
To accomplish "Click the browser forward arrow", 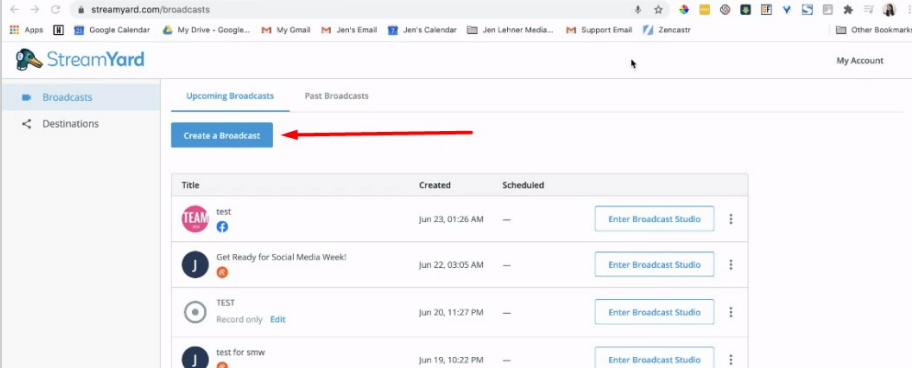I will pyautogui.click(x=35, y=9).
